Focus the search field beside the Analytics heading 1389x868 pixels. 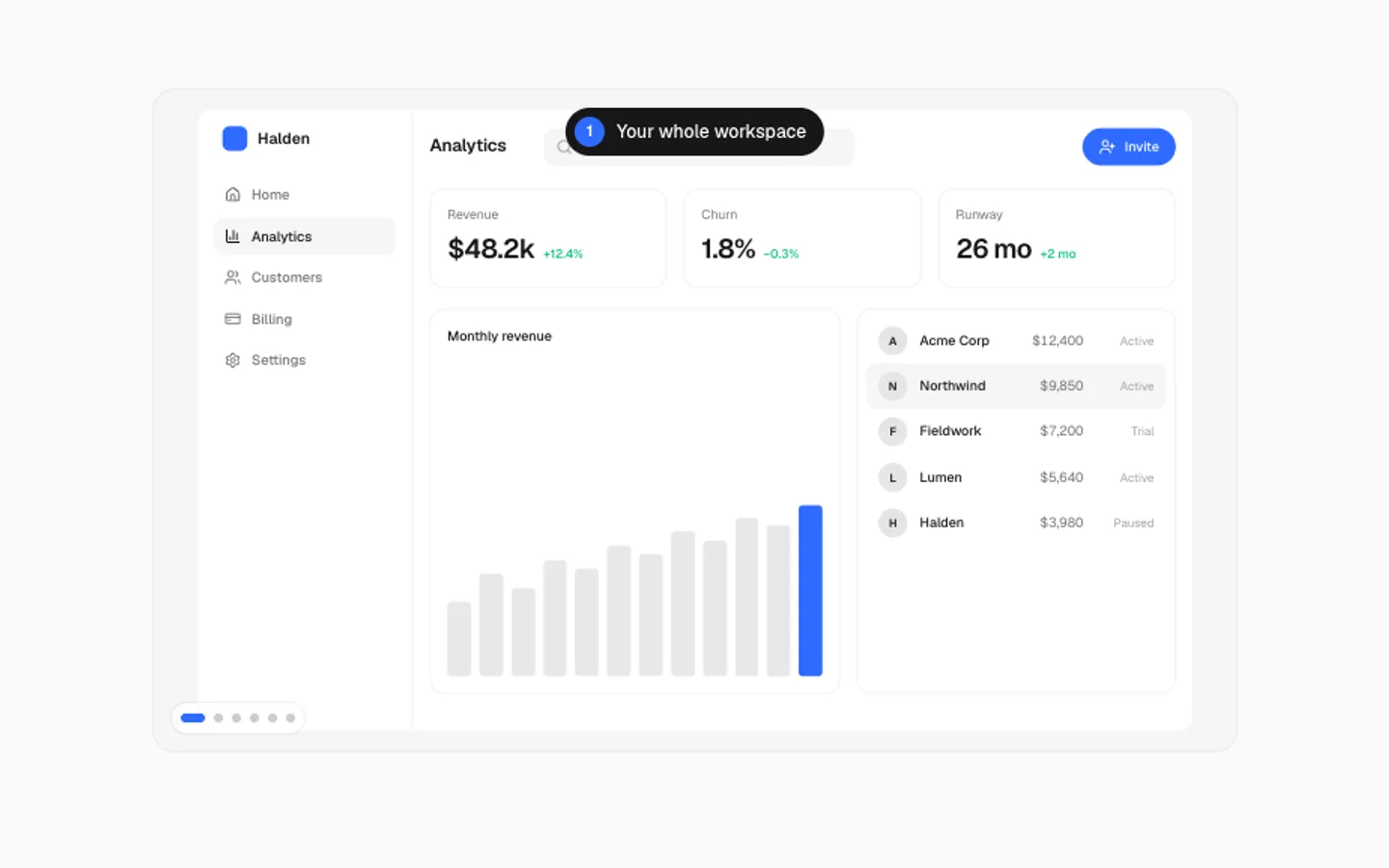[x=699, y=147]
